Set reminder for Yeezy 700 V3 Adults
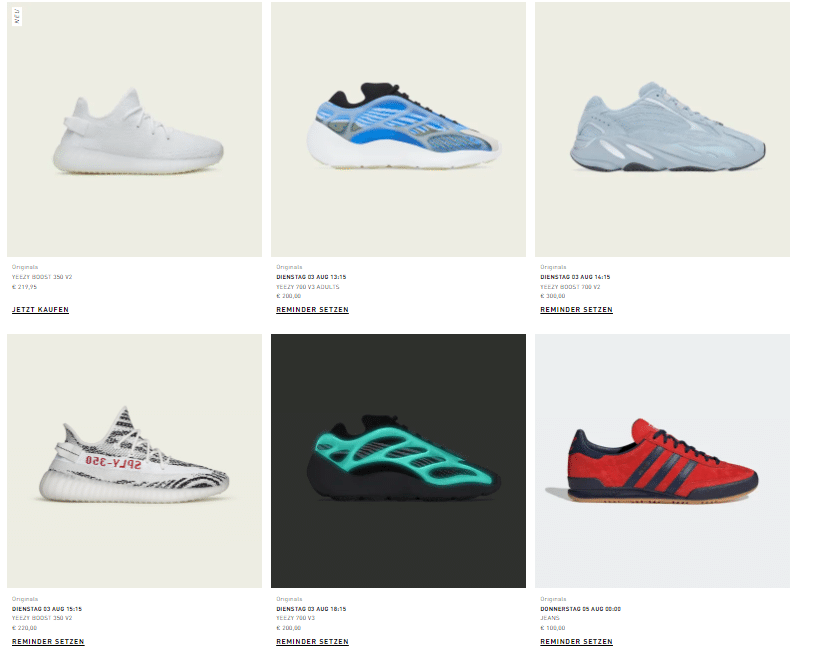 point(312,310)
